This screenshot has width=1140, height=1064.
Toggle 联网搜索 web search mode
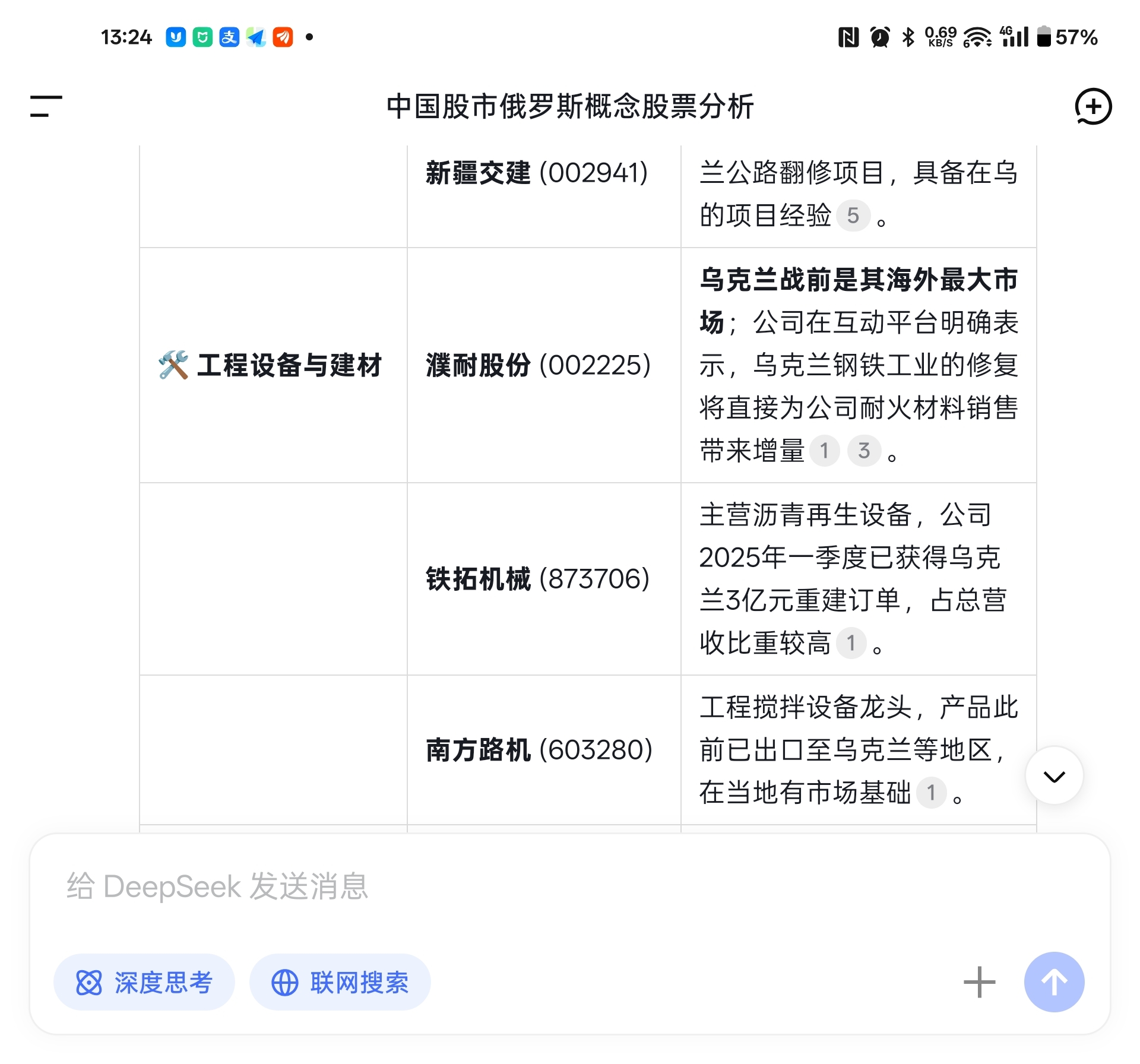pyautogui.click(x=340, y=982)
